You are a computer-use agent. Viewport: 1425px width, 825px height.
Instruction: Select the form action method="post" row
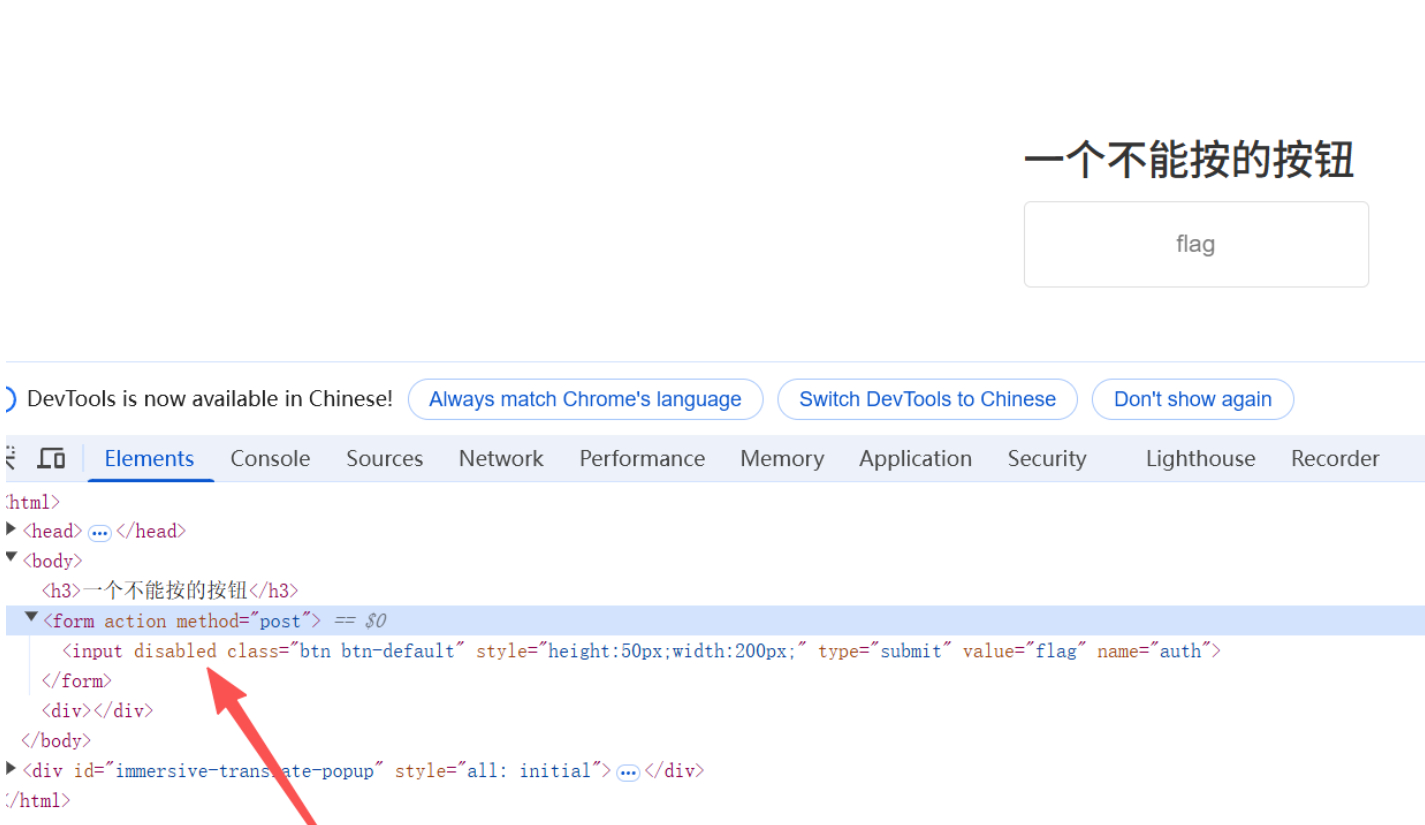click(715, 620)
